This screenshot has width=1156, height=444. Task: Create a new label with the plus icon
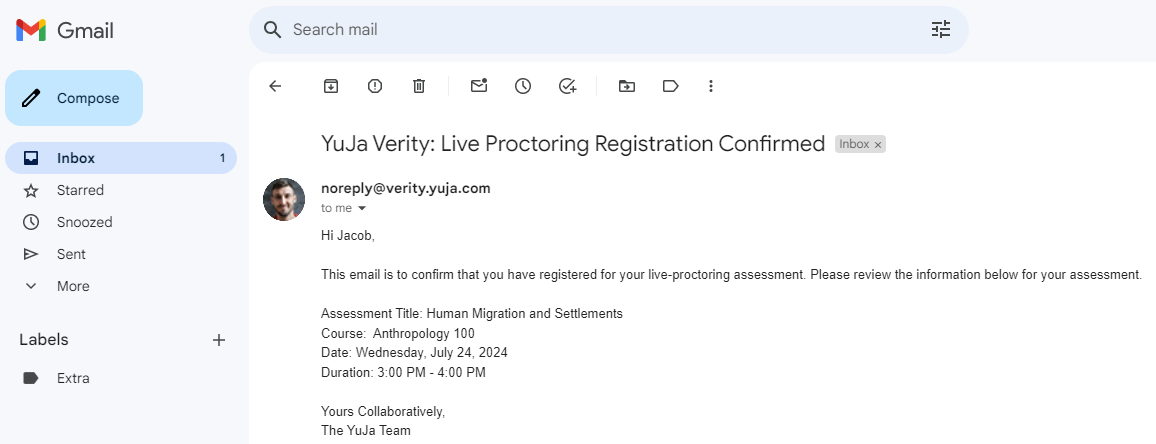point(219,340)
